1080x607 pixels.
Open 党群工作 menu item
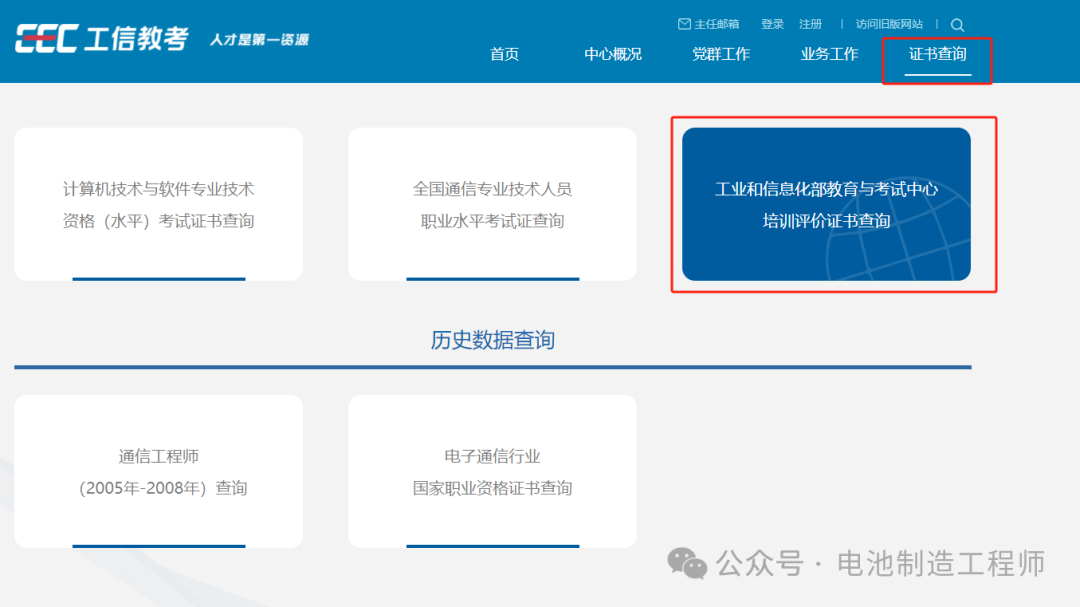[720, 54]
